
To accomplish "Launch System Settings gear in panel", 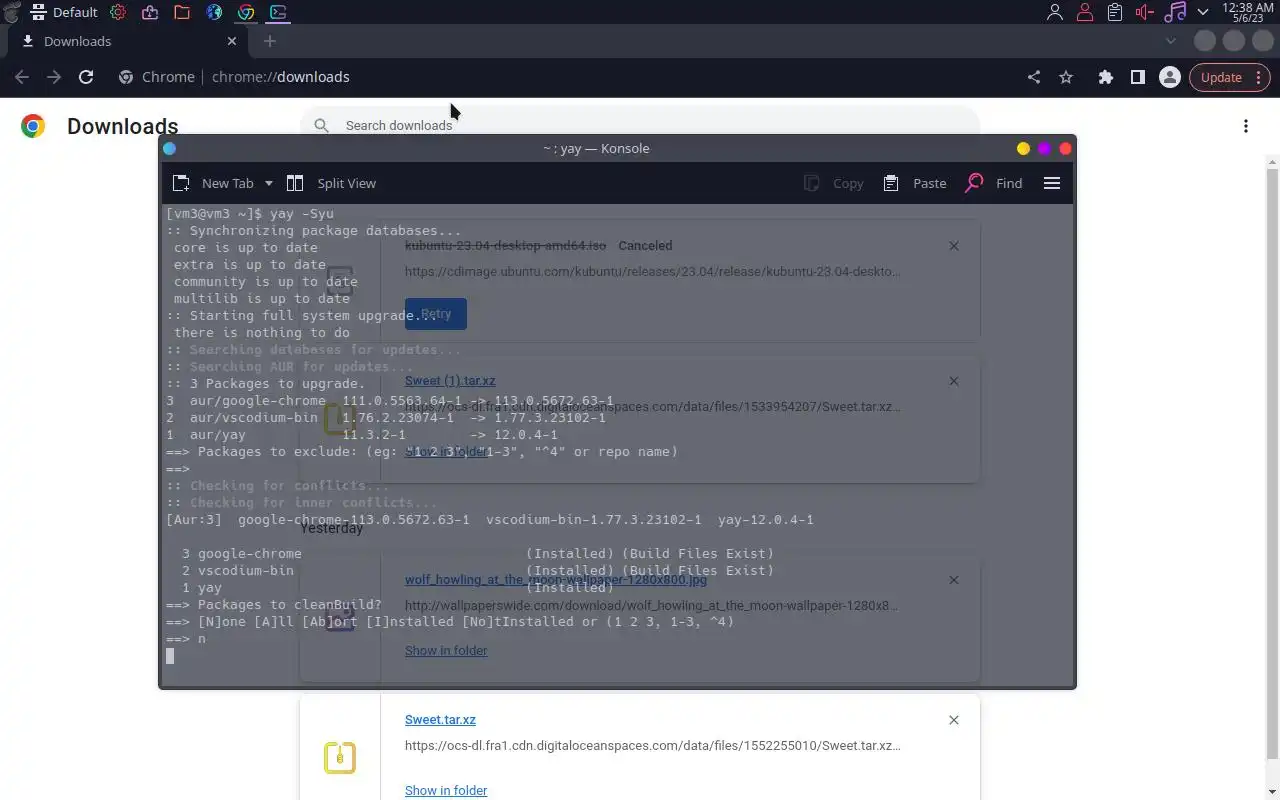I will point(118,12).
